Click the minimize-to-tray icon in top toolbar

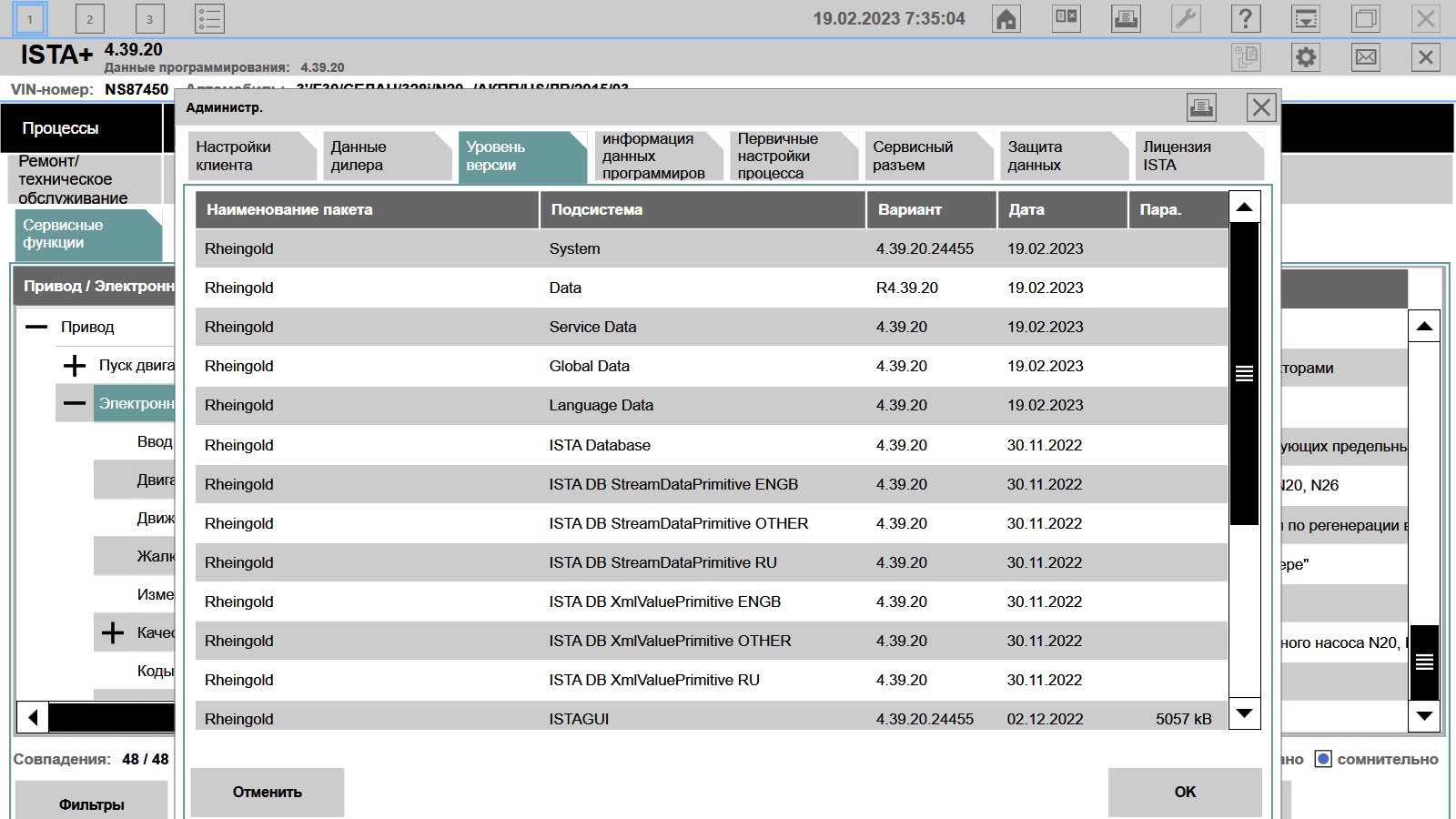tap(1306, 19)
